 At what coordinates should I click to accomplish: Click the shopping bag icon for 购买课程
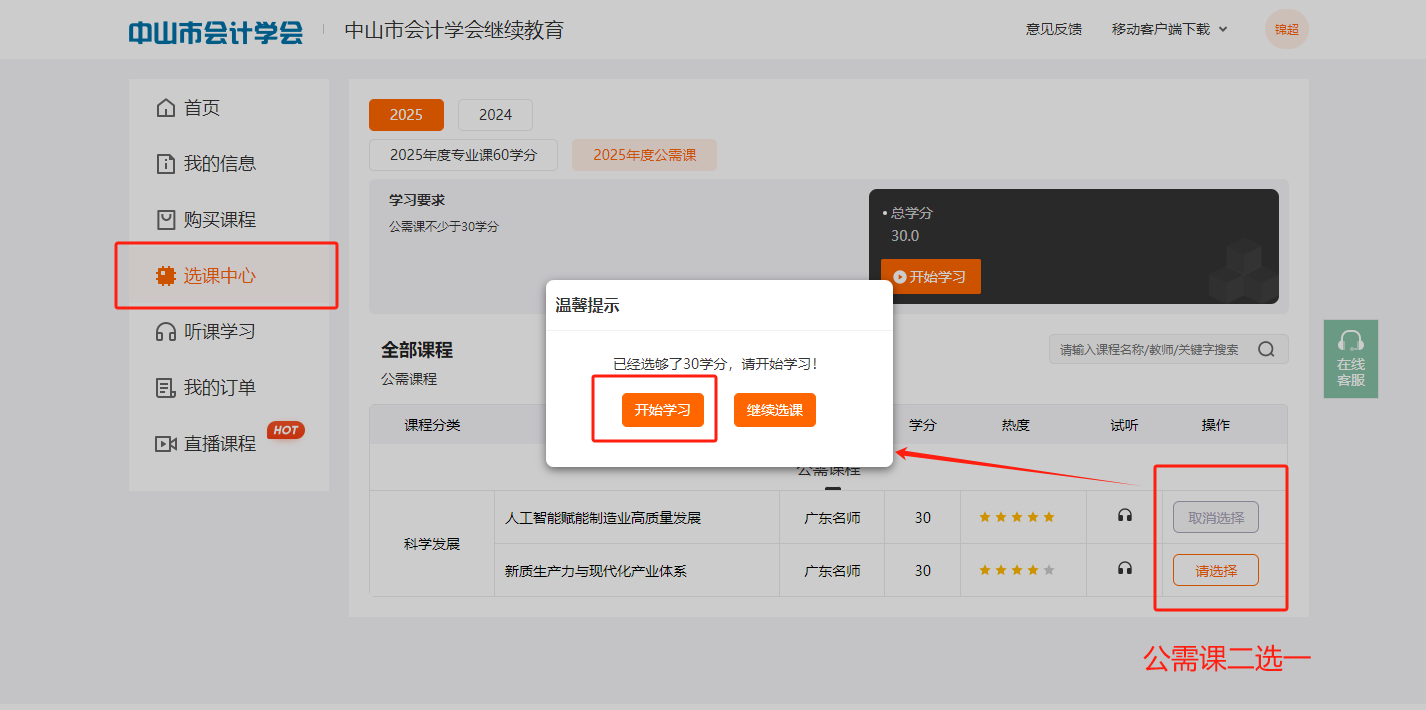166,220
